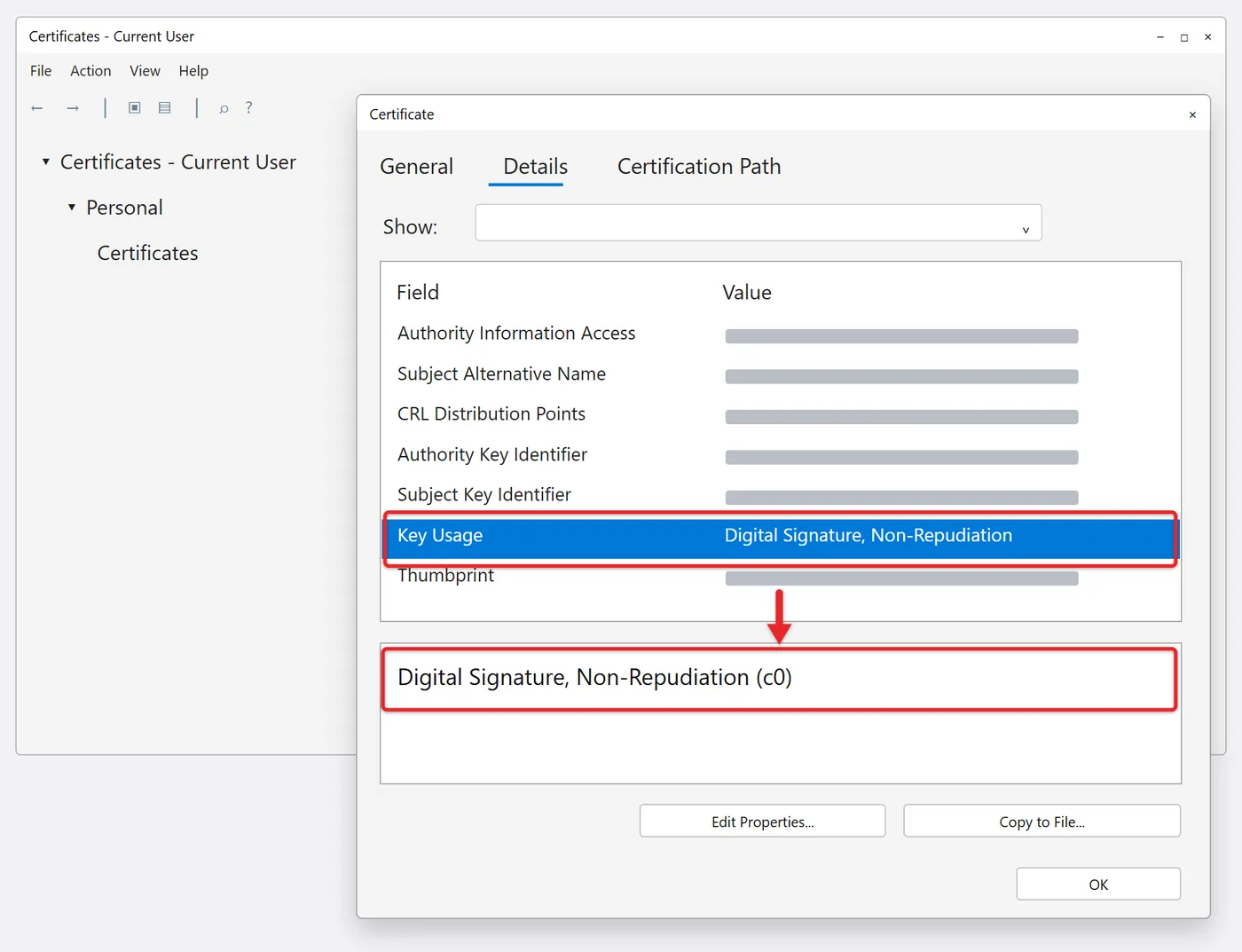Click the list view toolbar icon
Viewport: 1242px width, 952px height.
(165, 107)
